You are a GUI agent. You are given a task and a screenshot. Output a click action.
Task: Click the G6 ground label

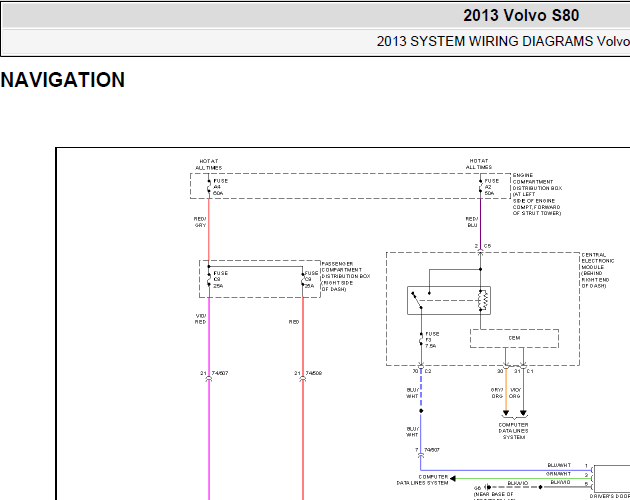click(477, 488)
